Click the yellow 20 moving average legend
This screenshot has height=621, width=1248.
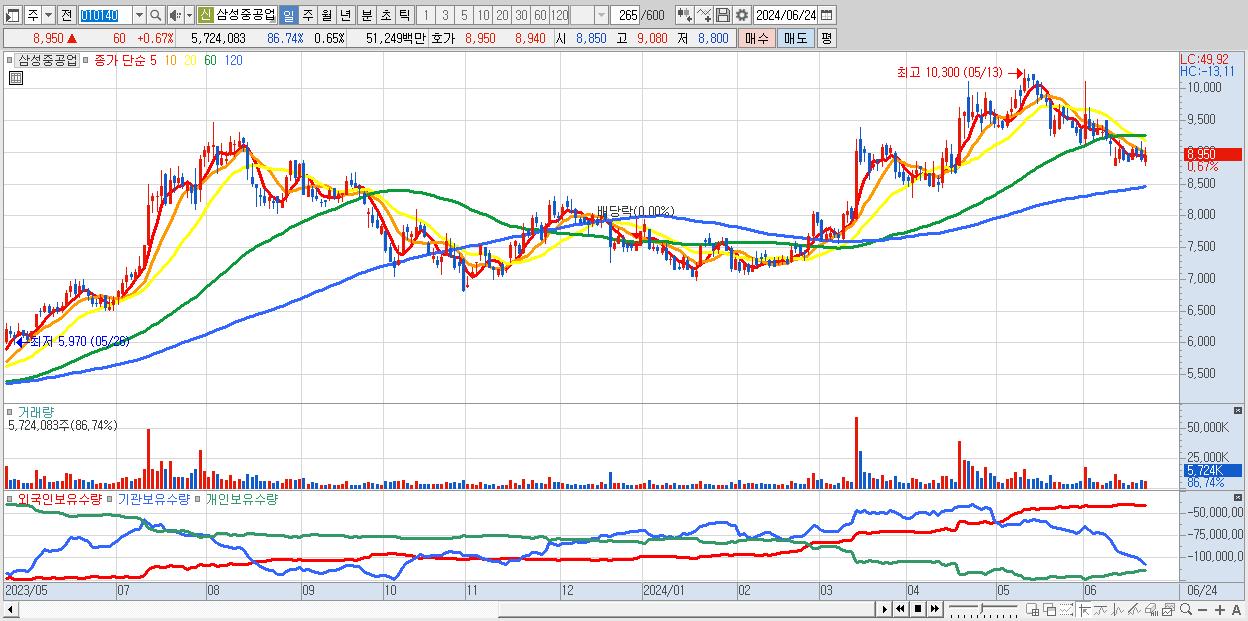click(190, 60)
